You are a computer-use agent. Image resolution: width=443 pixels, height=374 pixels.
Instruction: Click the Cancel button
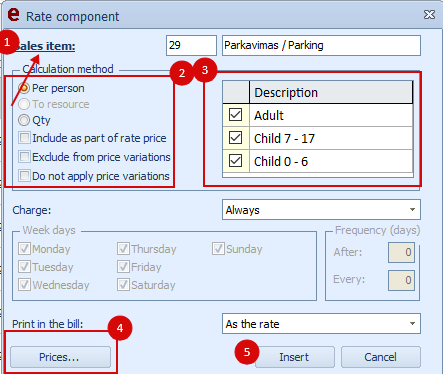click(381, 357)
